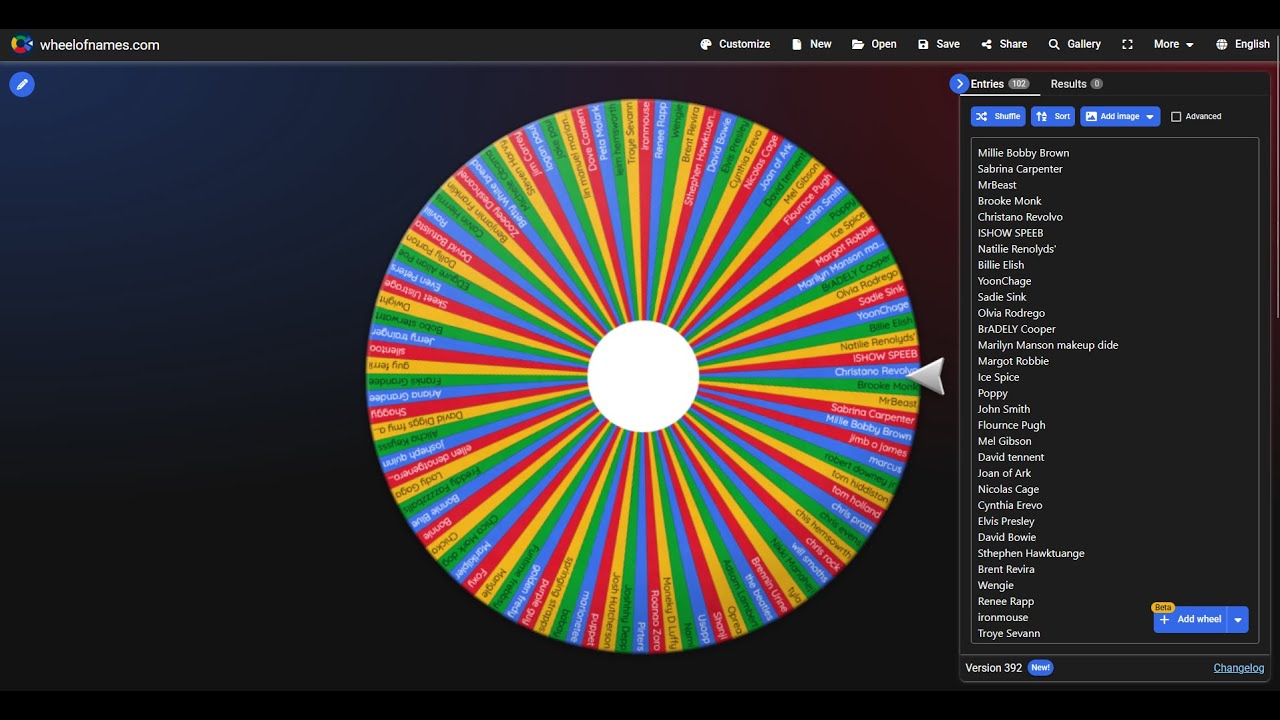Click the entry 'MrBeast' in the list
The height and width of the screenshot is (720, 1280).
pyautogui.click(x=997, y=185)
